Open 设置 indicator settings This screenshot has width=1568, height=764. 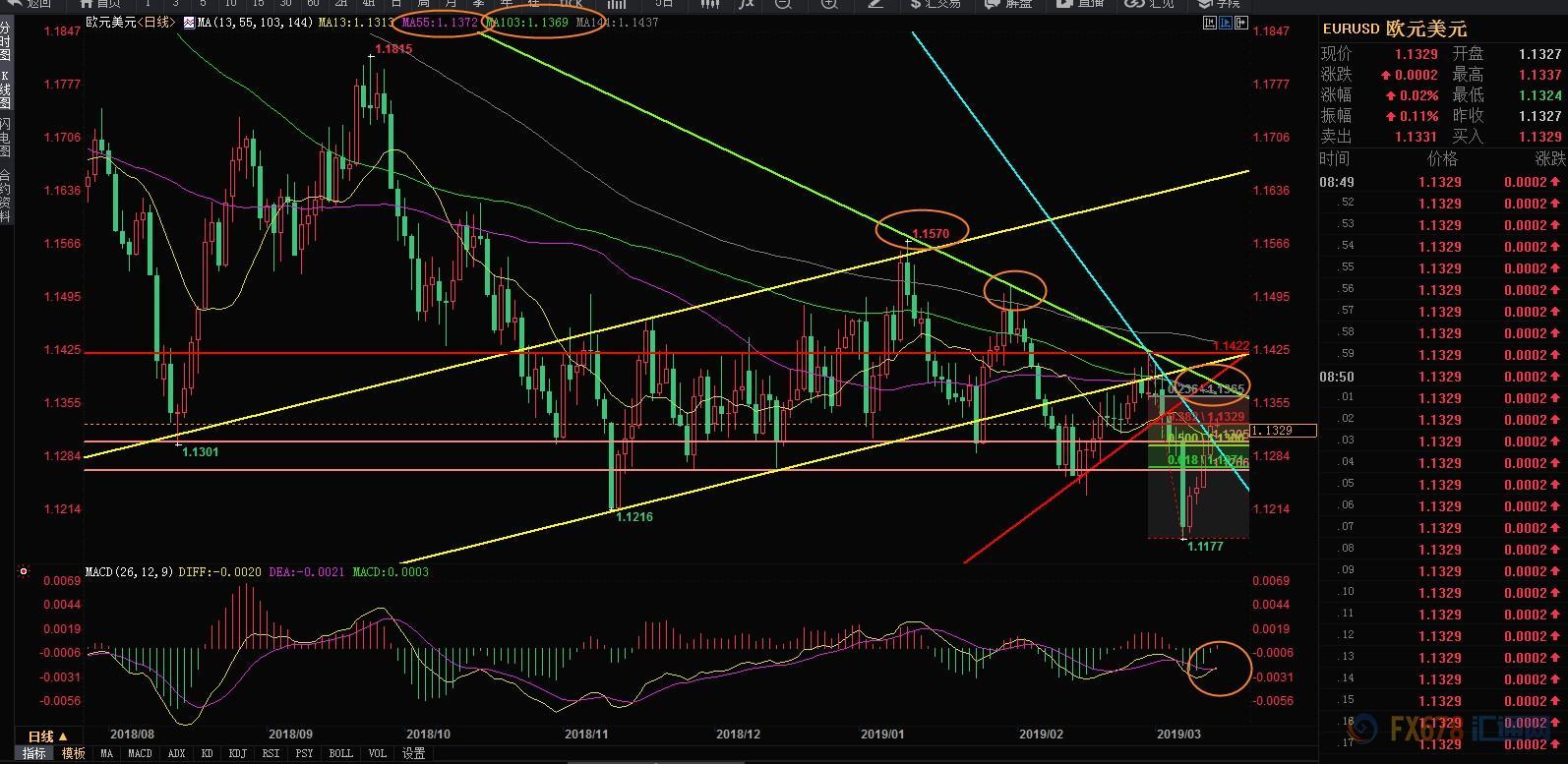click(x=414, y=753)
